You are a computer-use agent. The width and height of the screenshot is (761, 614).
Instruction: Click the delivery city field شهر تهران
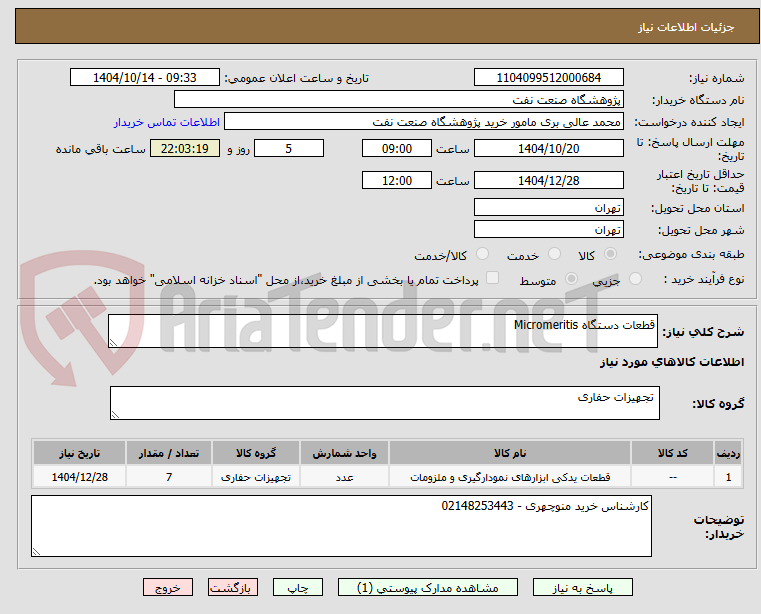(548, 229)
